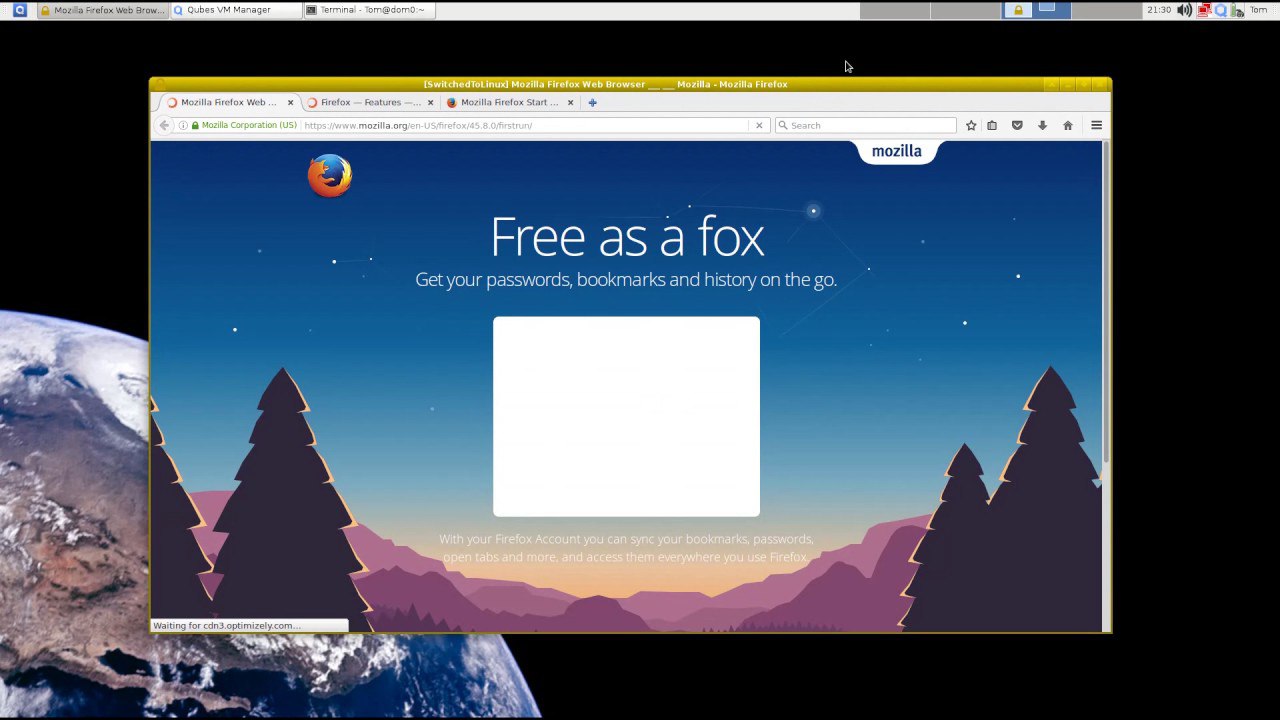Open the 'Tom' user menu in panel

pyautogui.click(x=1258, y=10)
